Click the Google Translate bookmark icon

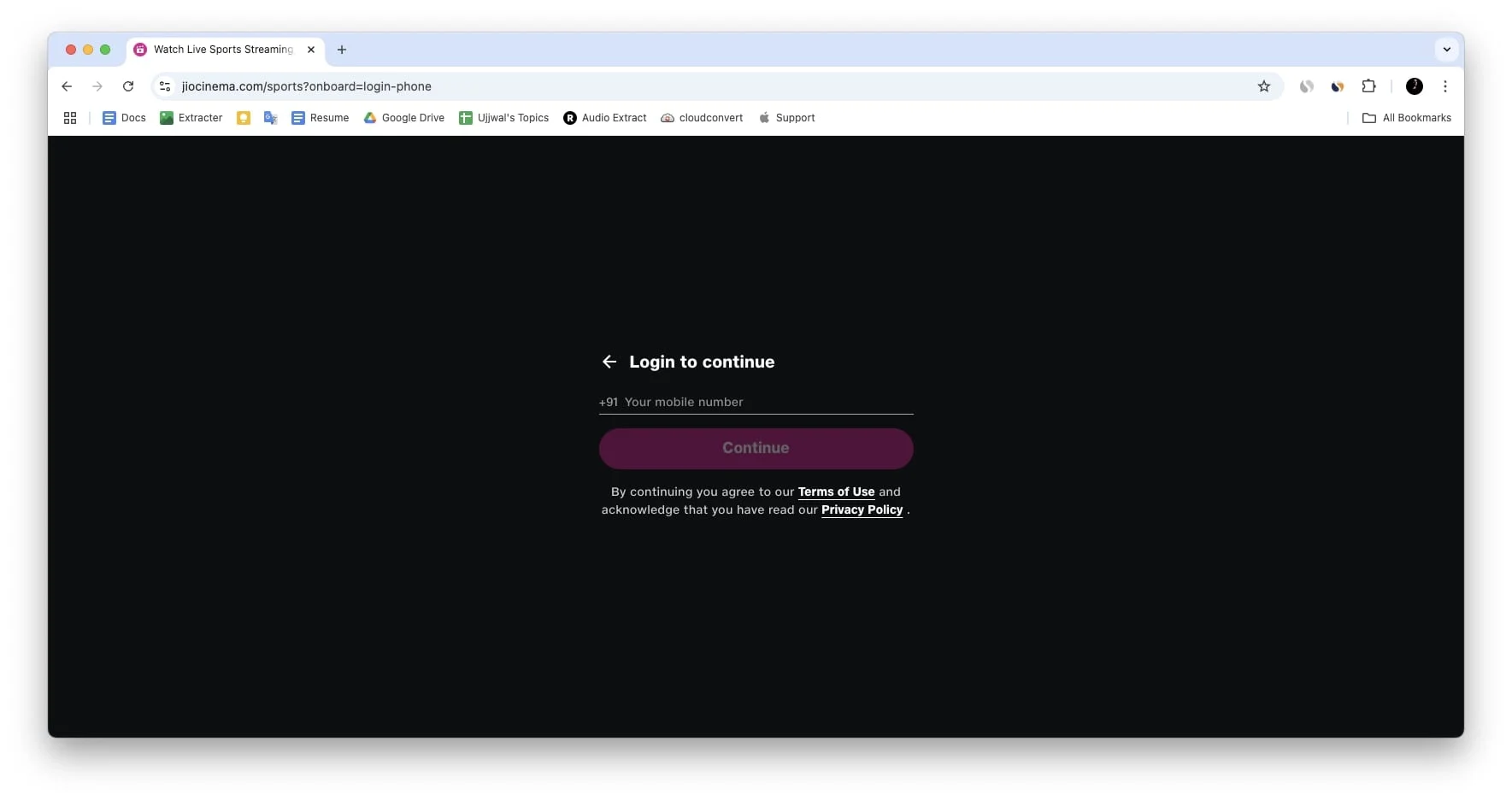coord(271,118)
